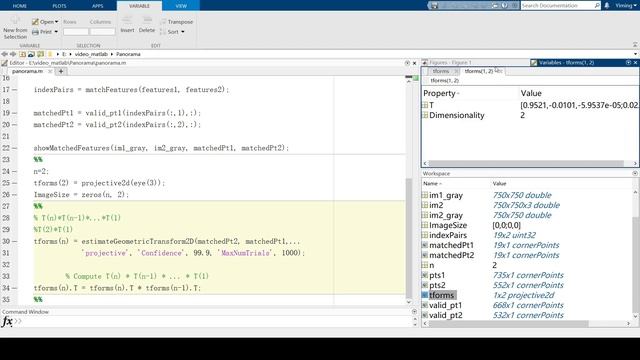Toggle breakpoint dash on line 30
The image size is (640, 360).
pyautogui.click(x=14, y=242)
